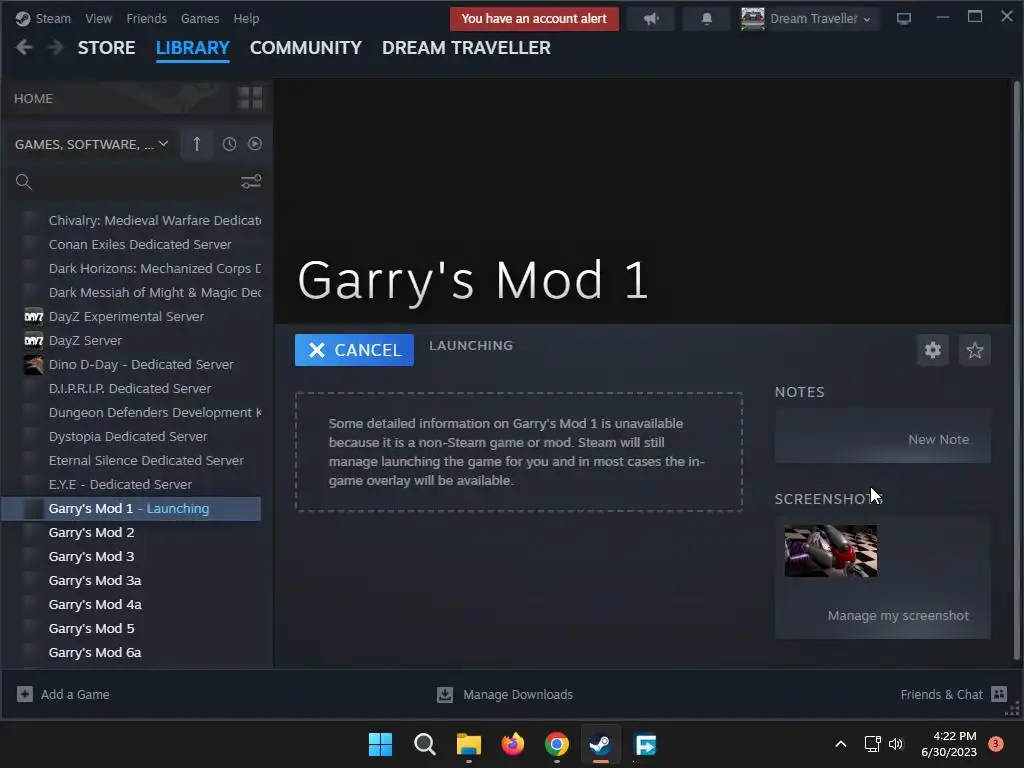Open the Garry's Mod screenshot thumbnail
The image size is (1024, 768).
831,551
